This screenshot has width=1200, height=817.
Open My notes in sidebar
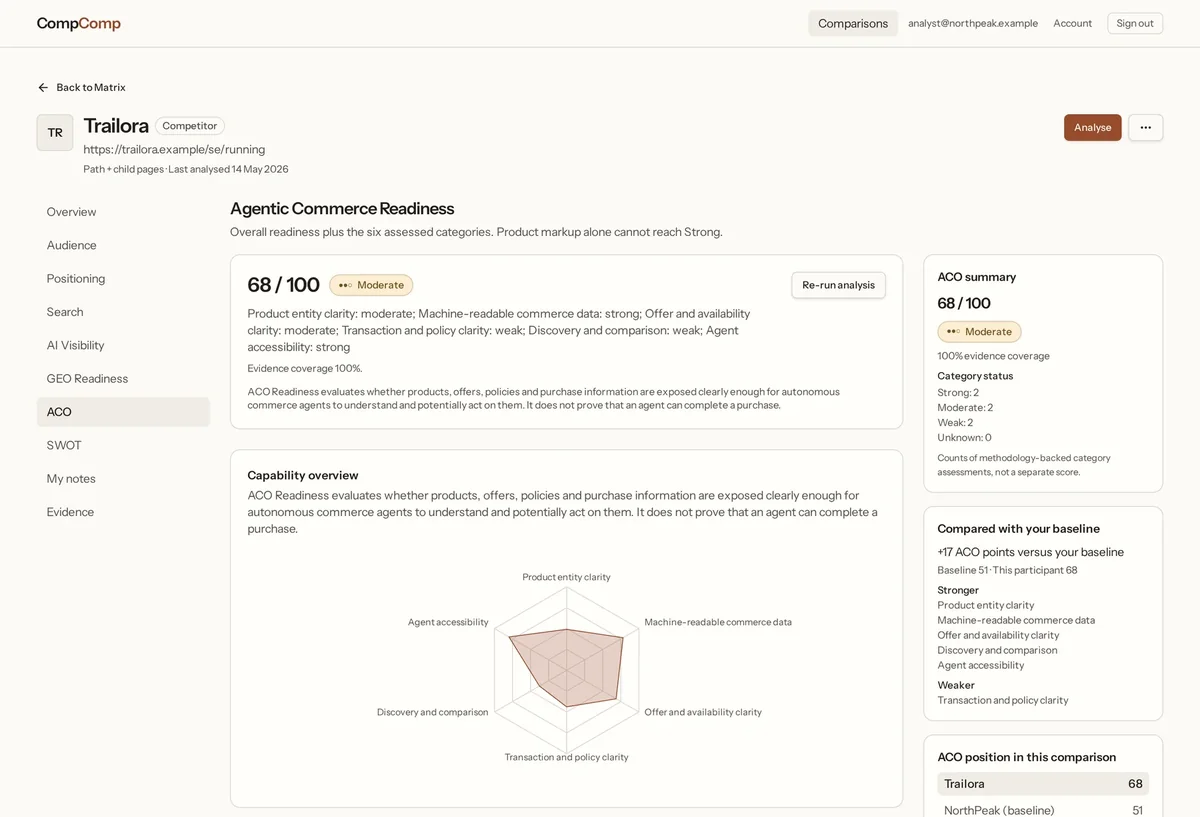(123, 478)
